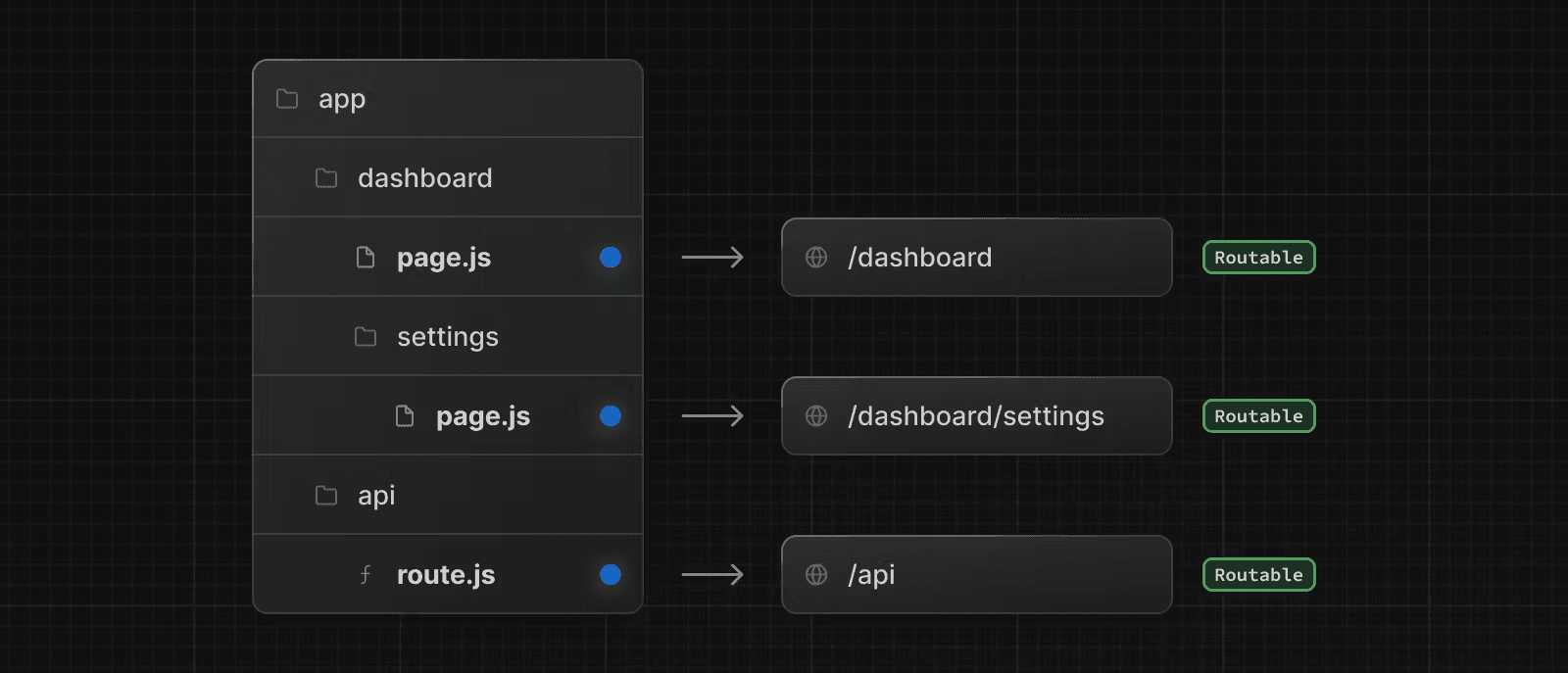Expand the api folder label
This screenshot has width=1568, height=673.
click(x=376, y=496)
